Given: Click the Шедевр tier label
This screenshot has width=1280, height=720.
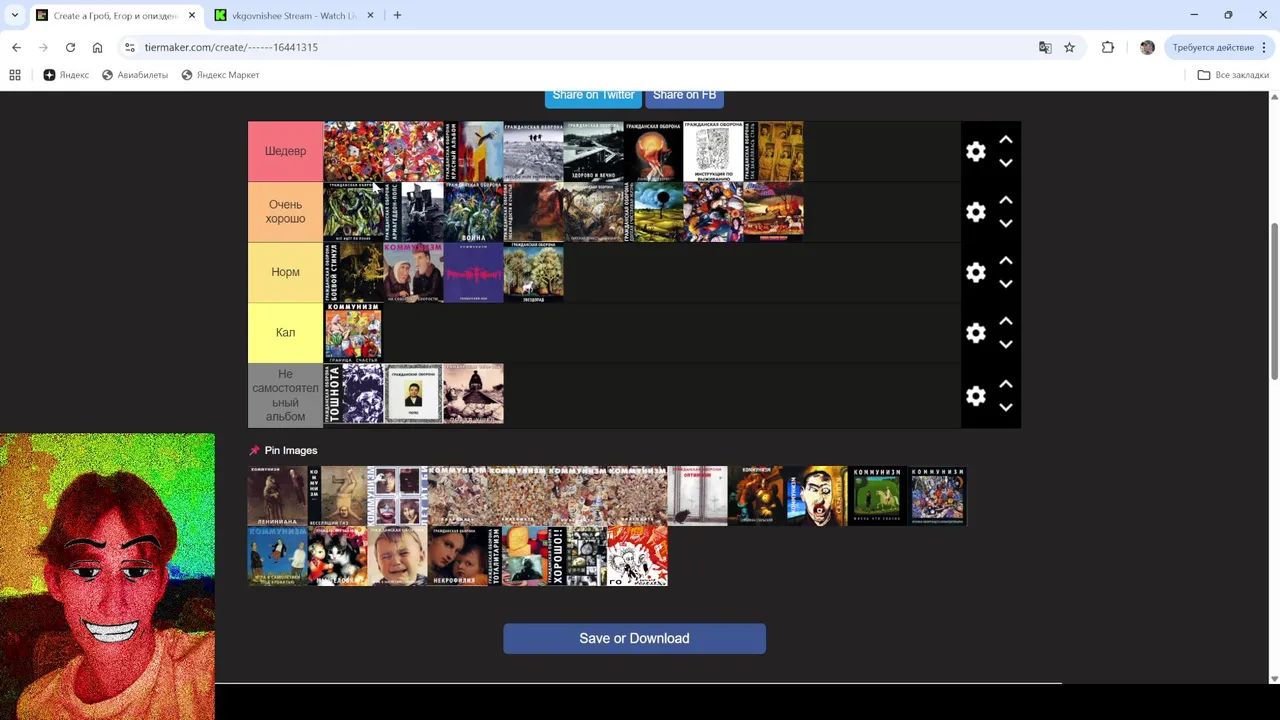Looking at the screenshot, I should [x=285, y=151].
